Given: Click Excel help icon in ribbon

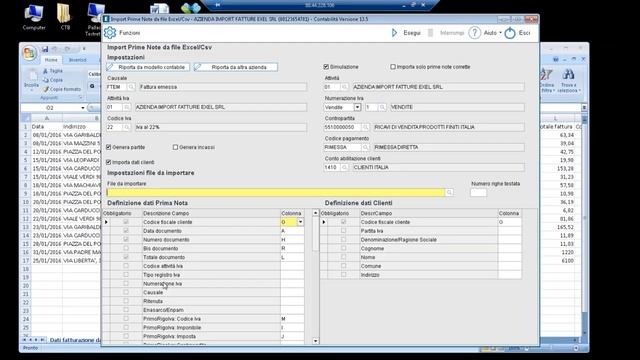Looking at the screenshot, I should pos(556,60).
